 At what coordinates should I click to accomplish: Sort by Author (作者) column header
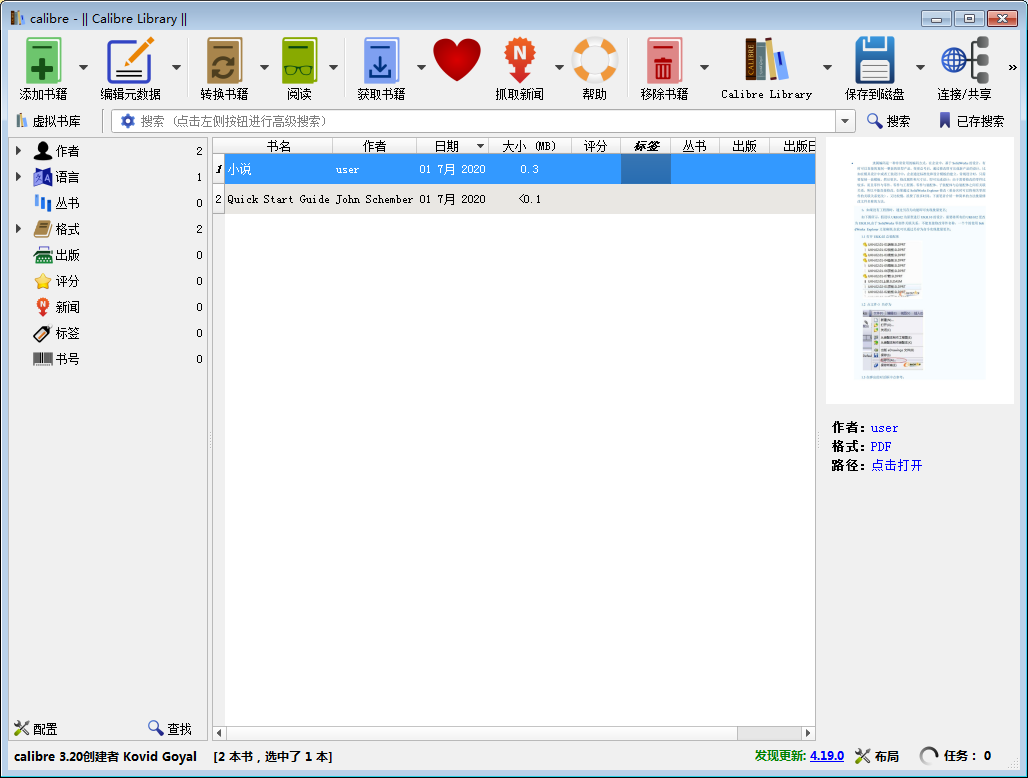pyautogui.click(x=374, y=146)
